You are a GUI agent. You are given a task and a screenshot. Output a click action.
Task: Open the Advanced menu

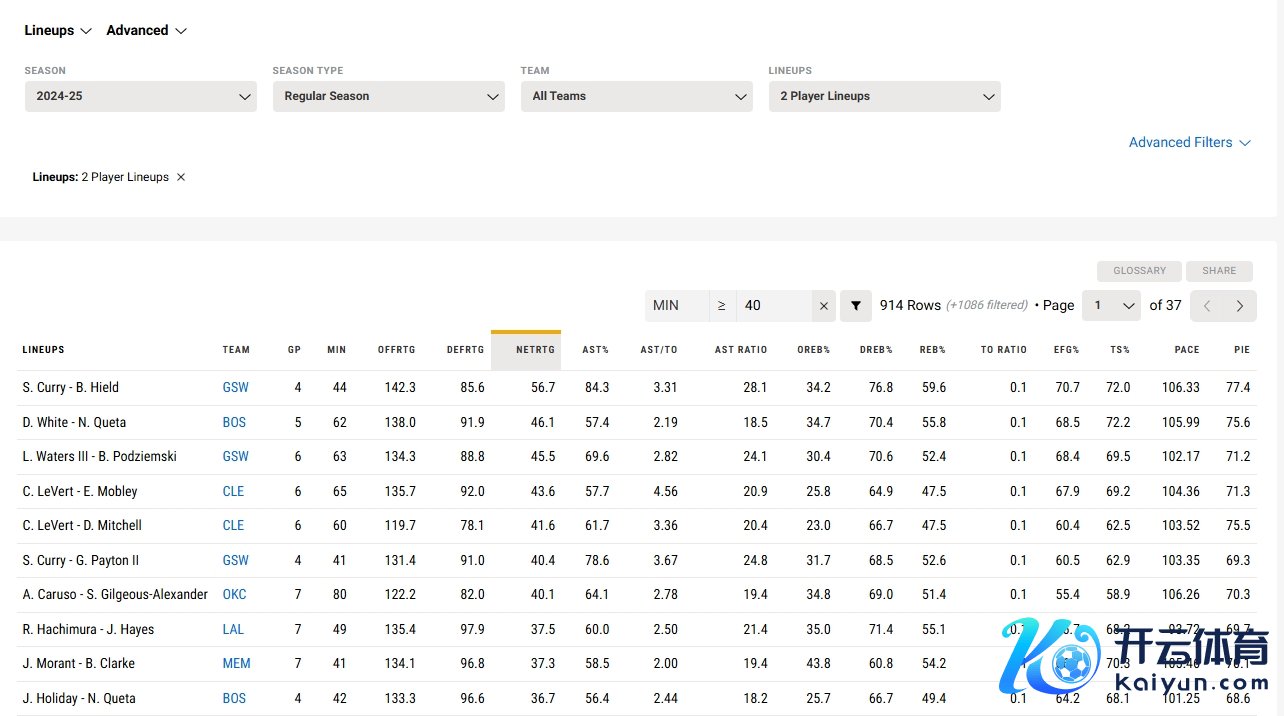click(146, 30)
